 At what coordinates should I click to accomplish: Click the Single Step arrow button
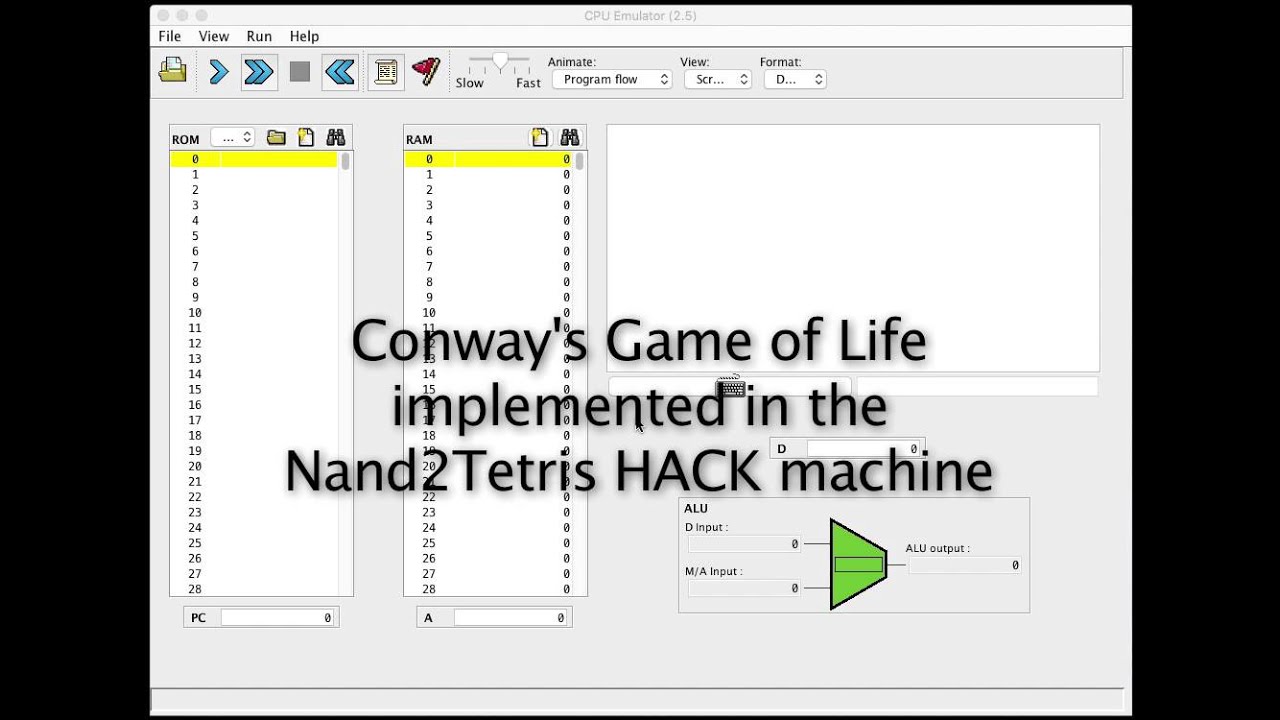(218, 72)
